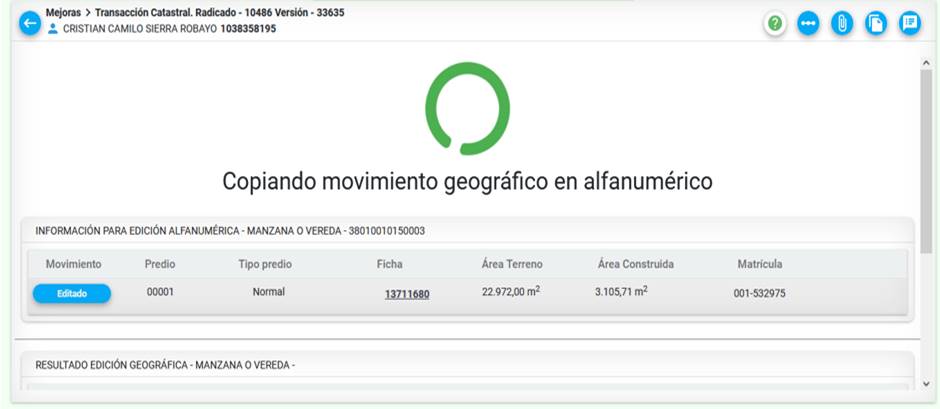Select tipo predio value Normal
940x409 pixels.
click(269, 292)
